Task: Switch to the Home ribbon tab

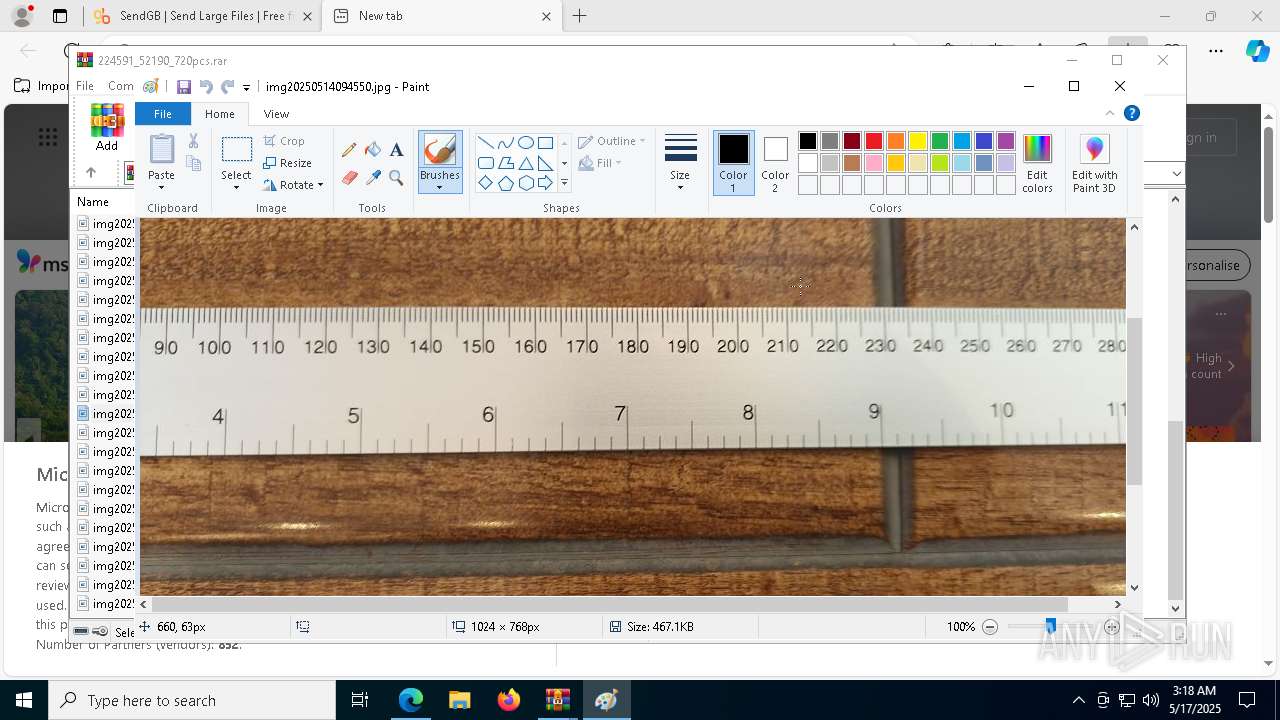Action: click(x=220, y=114)
